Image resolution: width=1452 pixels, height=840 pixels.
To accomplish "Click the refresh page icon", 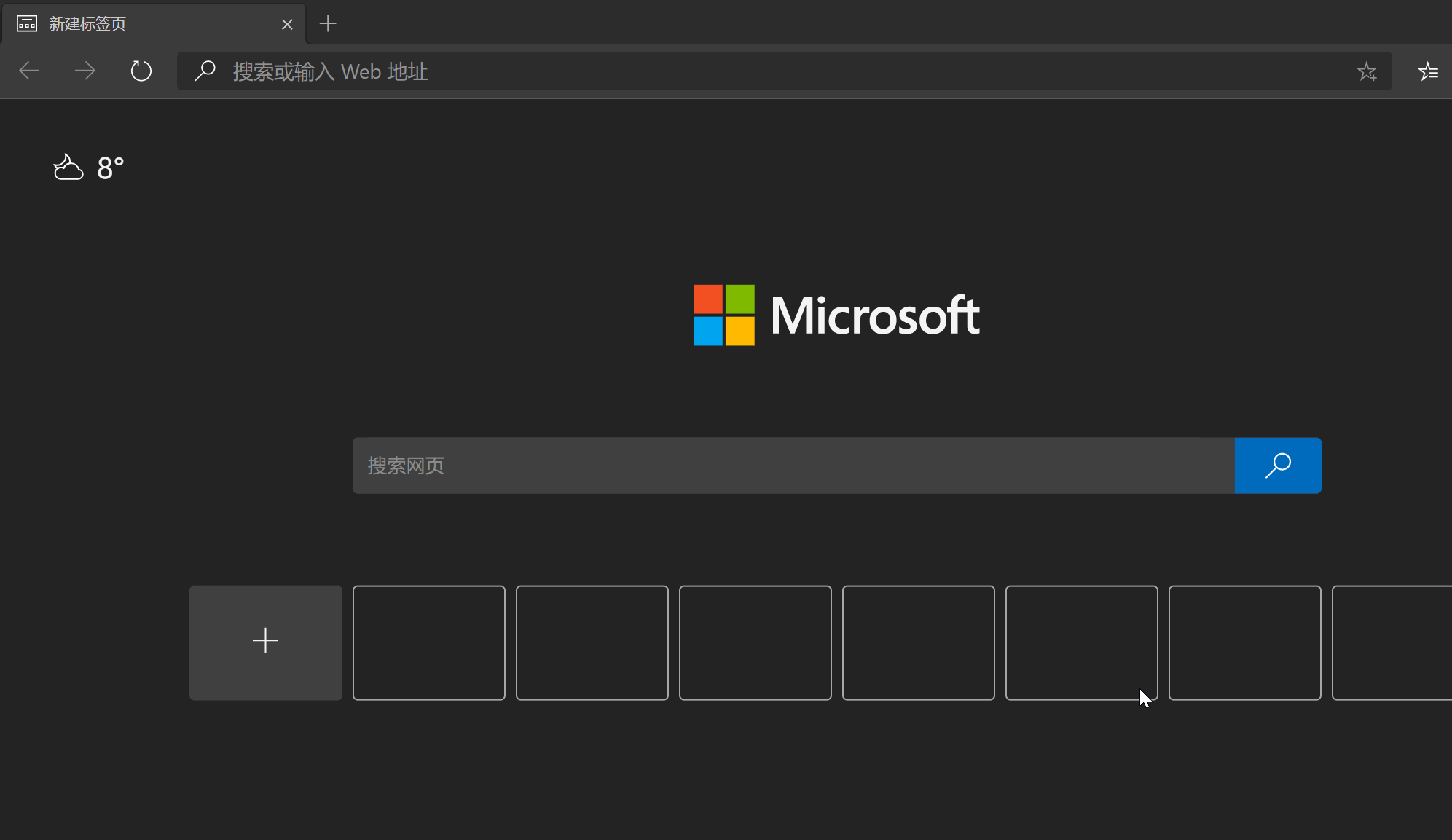I will coord(141,71).
